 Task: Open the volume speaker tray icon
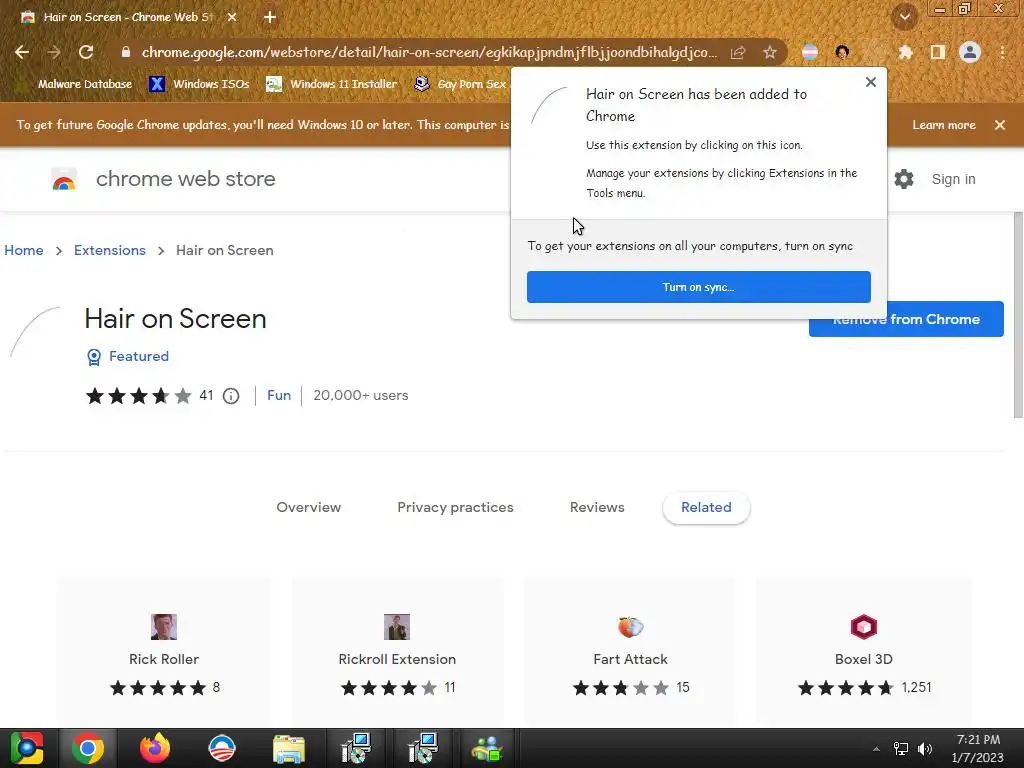tap(925, 749)
